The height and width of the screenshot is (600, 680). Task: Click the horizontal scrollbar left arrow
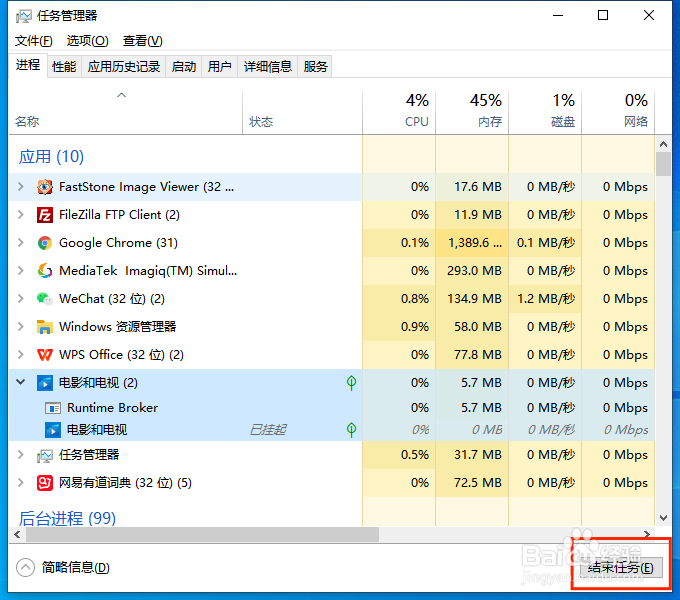[17, 535]
